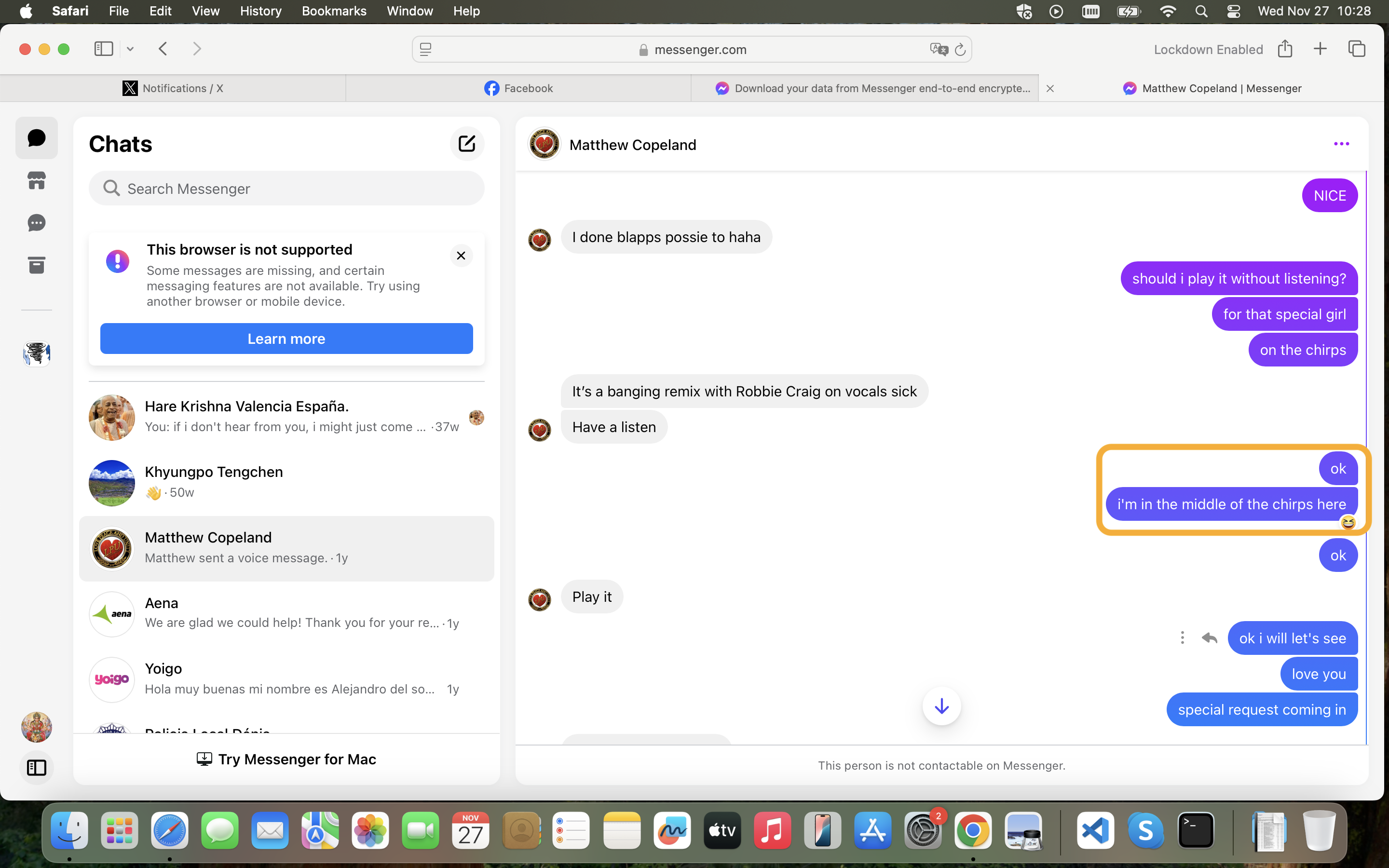Select the Matthew Copeland chat row

click(286, 548)
